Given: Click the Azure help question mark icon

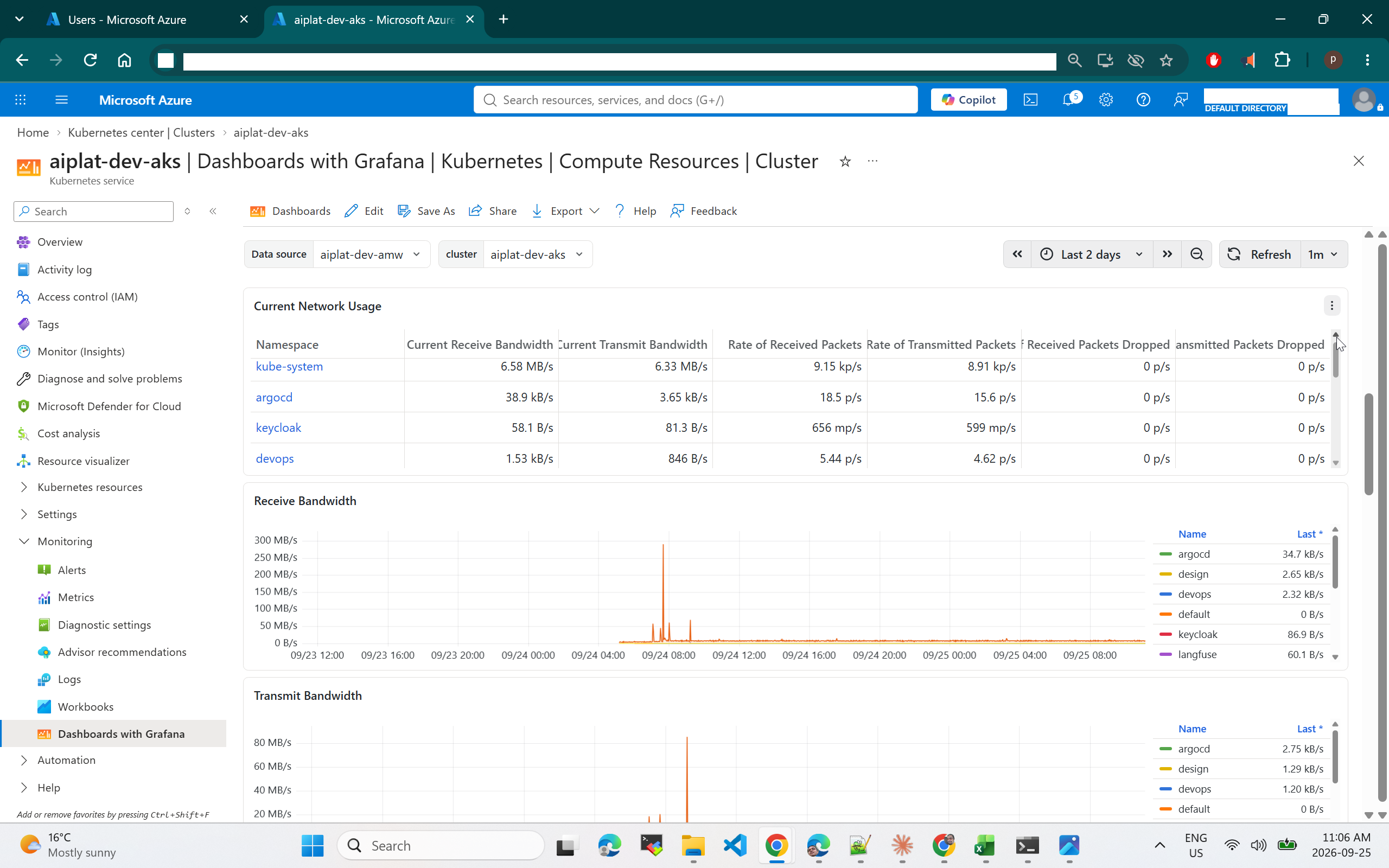Looking at the screenshot, I should pyautogui.click(x=1143, y=100).
